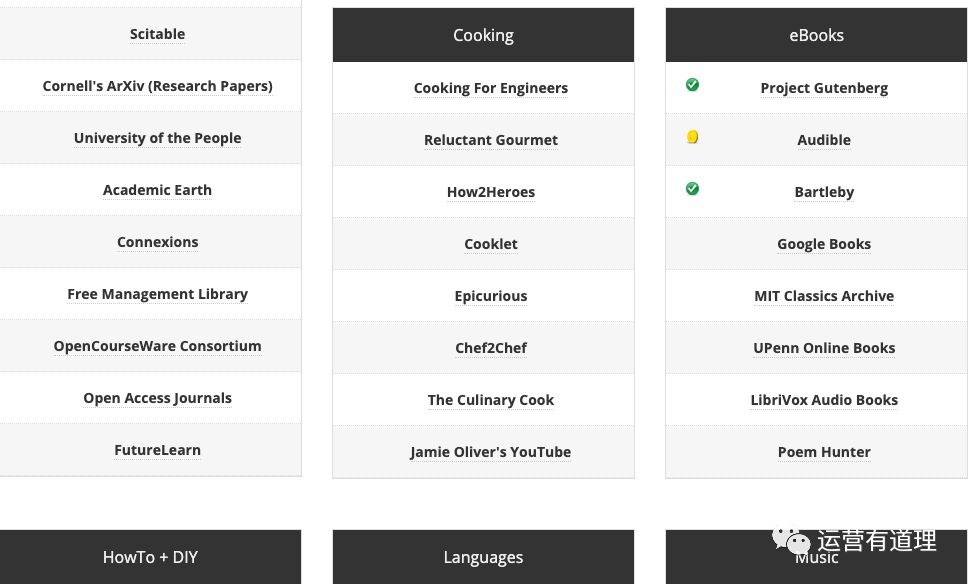Open University of the People link
The image size is (969, 584).
(x=158, y=138)
